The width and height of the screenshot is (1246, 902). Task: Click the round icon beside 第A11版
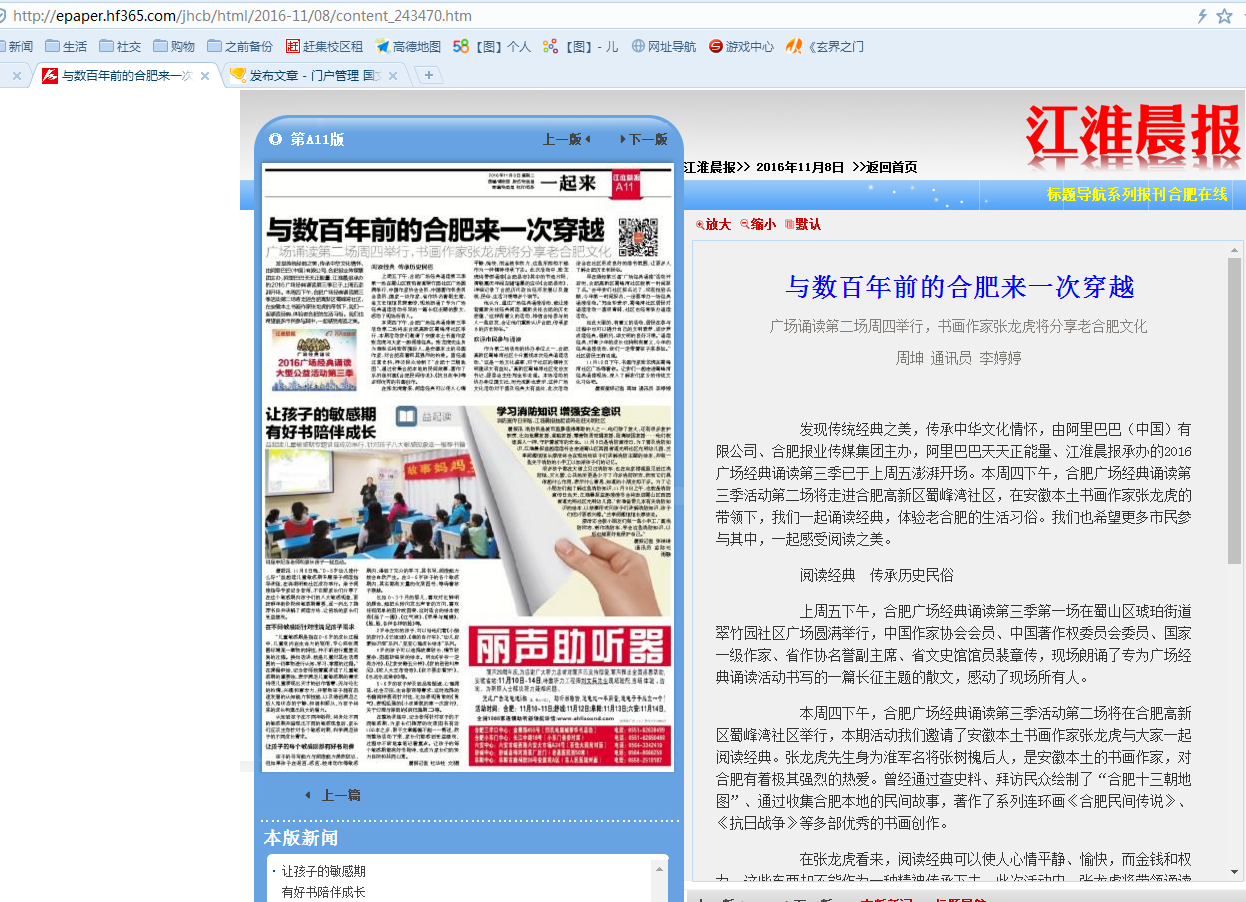coord(276,139)
